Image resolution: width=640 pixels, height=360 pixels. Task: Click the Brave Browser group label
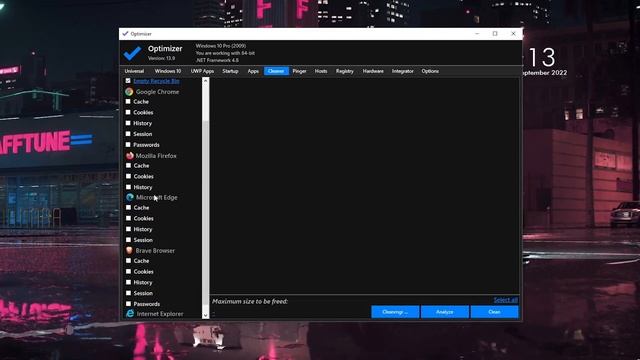click(x=155, y=251)
